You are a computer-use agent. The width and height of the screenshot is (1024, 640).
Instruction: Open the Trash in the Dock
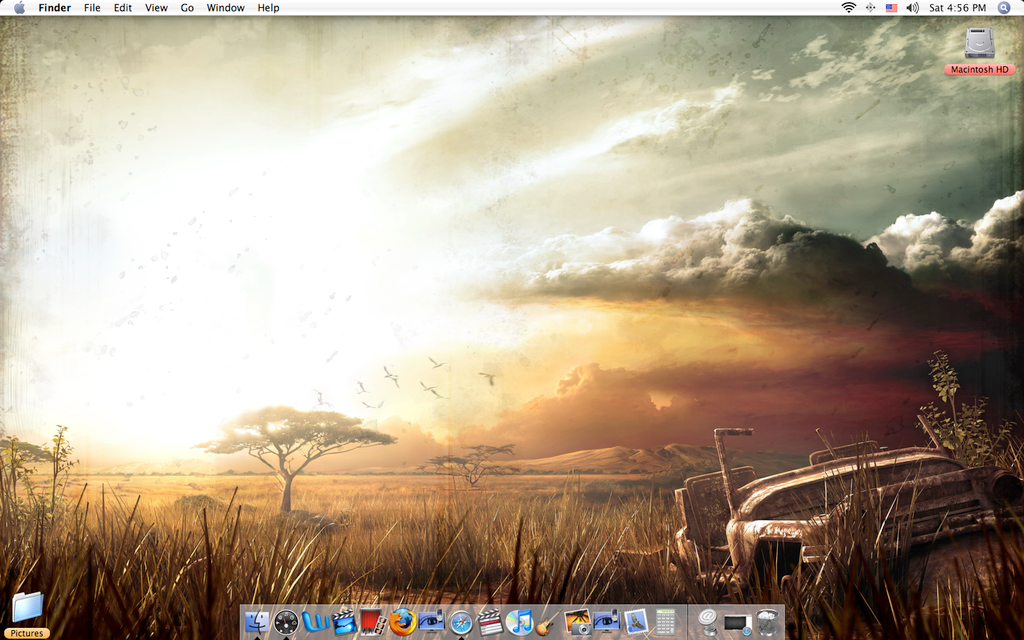pos(767,622)
